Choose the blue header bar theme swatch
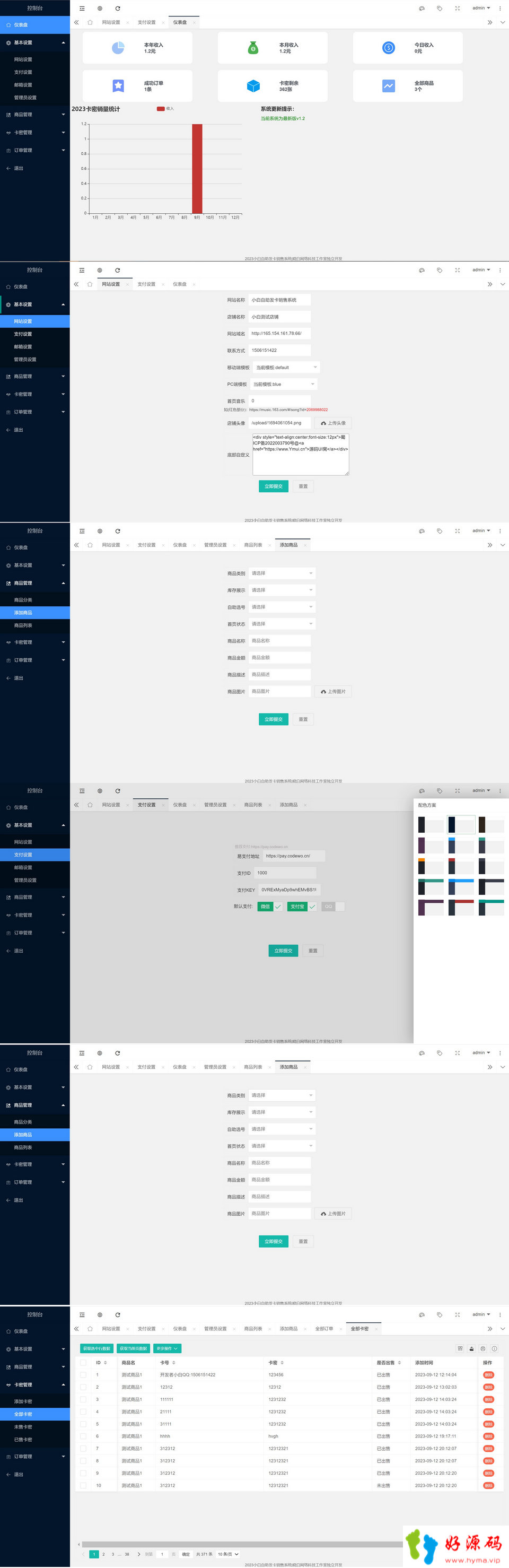Viewport: 509px width, 1568px height. click(461, 886)
